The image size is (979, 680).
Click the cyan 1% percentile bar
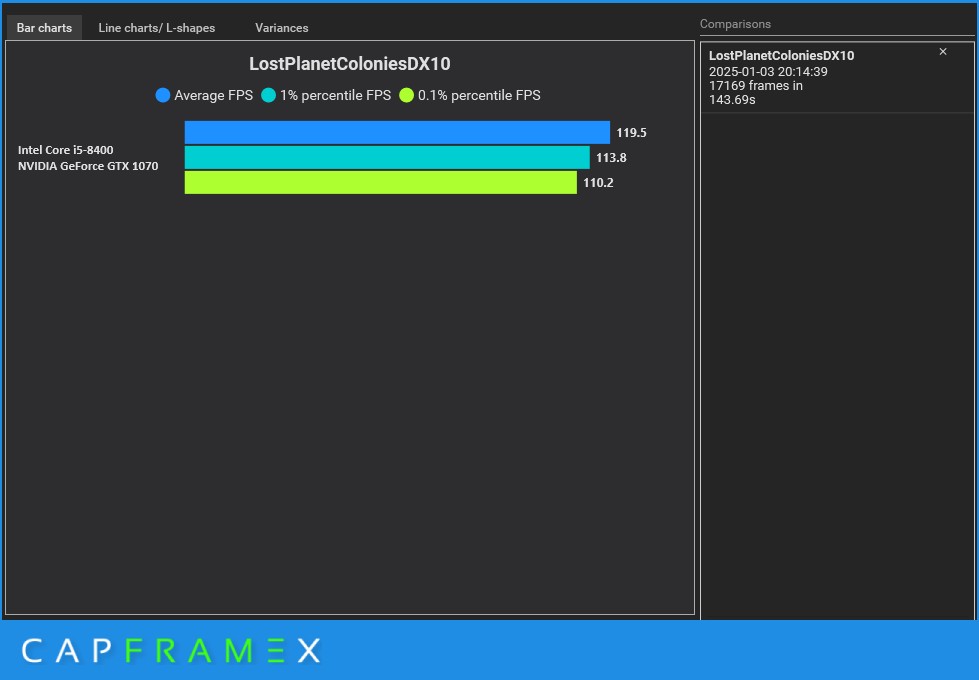pos(387,157)
